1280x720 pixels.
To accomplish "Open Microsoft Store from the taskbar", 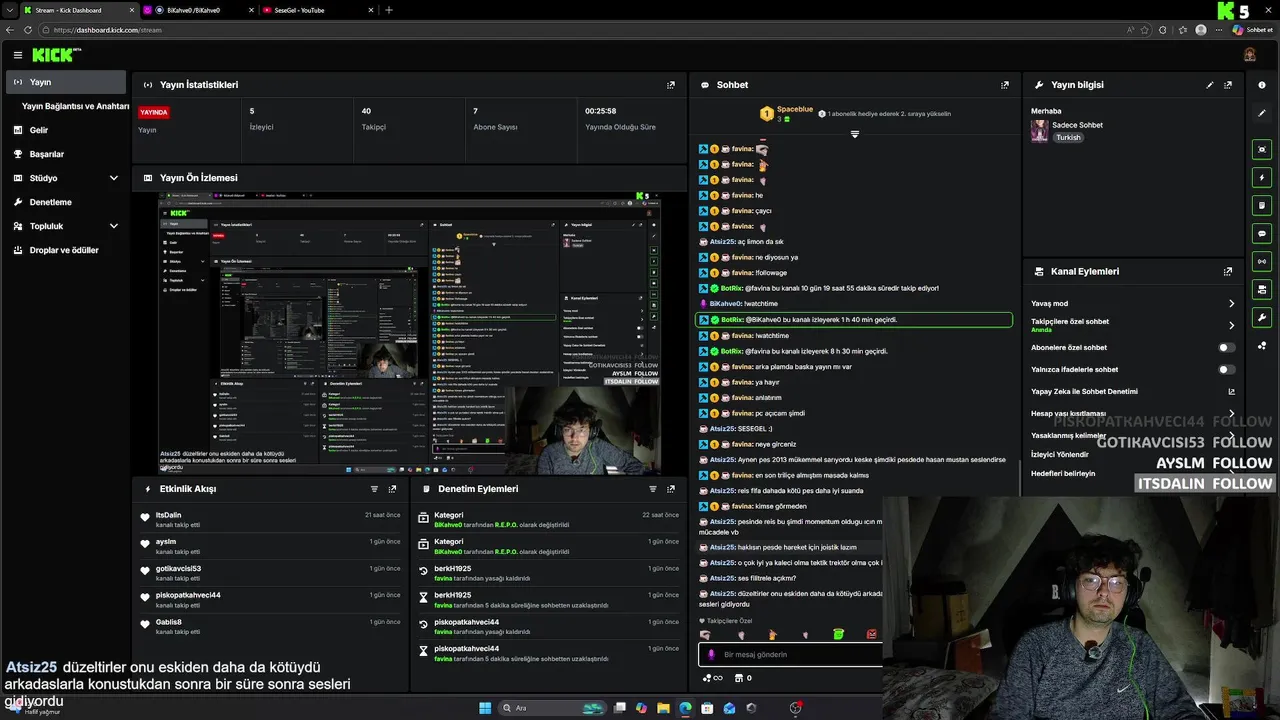I will click(707, 708).
